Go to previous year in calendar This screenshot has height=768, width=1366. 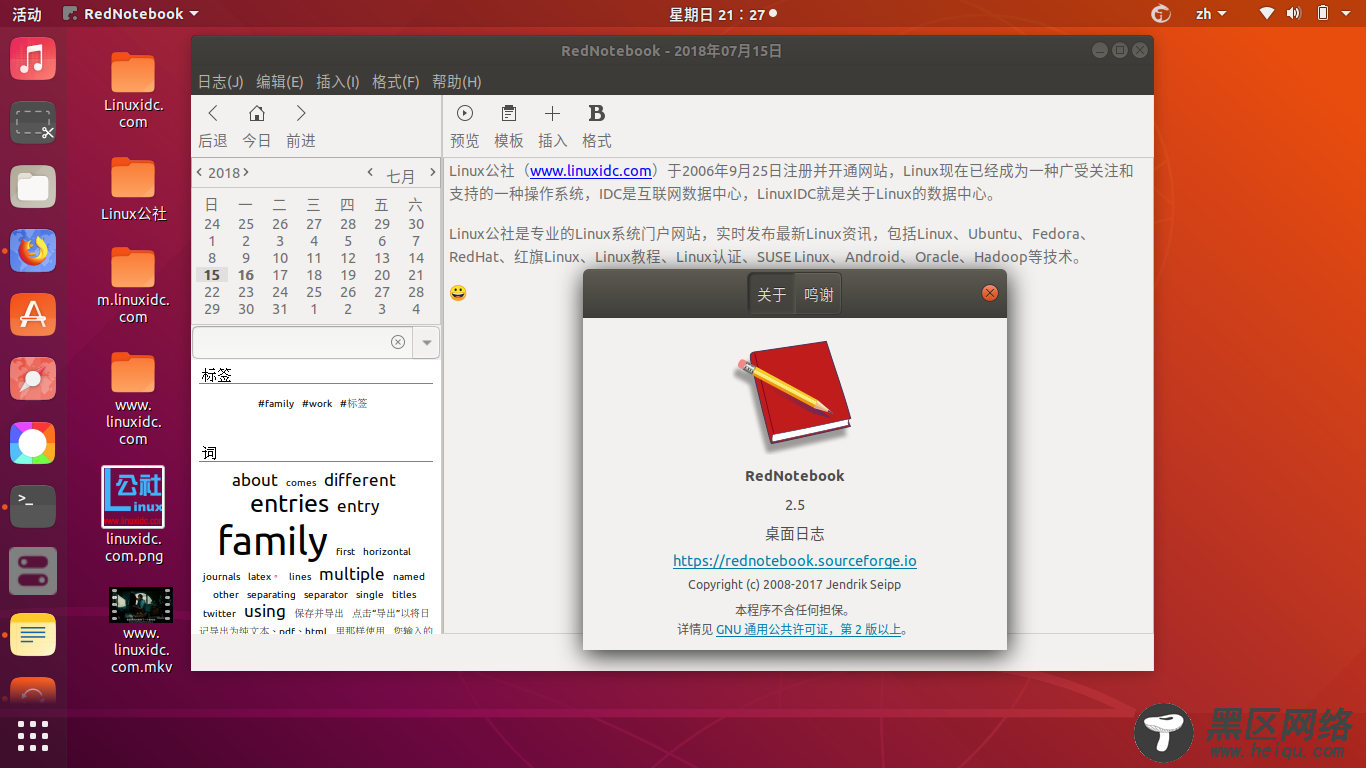point(199,172)
